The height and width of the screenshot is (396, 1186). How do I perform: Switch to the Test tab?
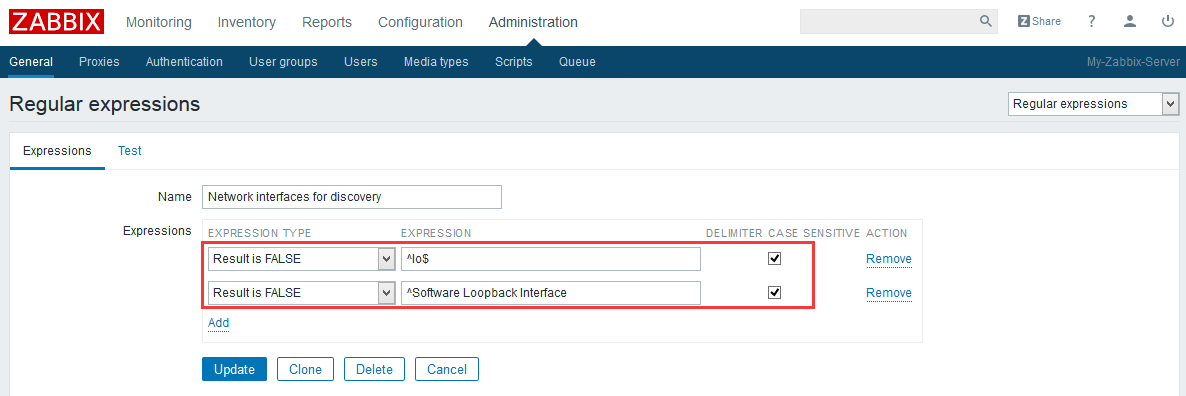[129, 150]
